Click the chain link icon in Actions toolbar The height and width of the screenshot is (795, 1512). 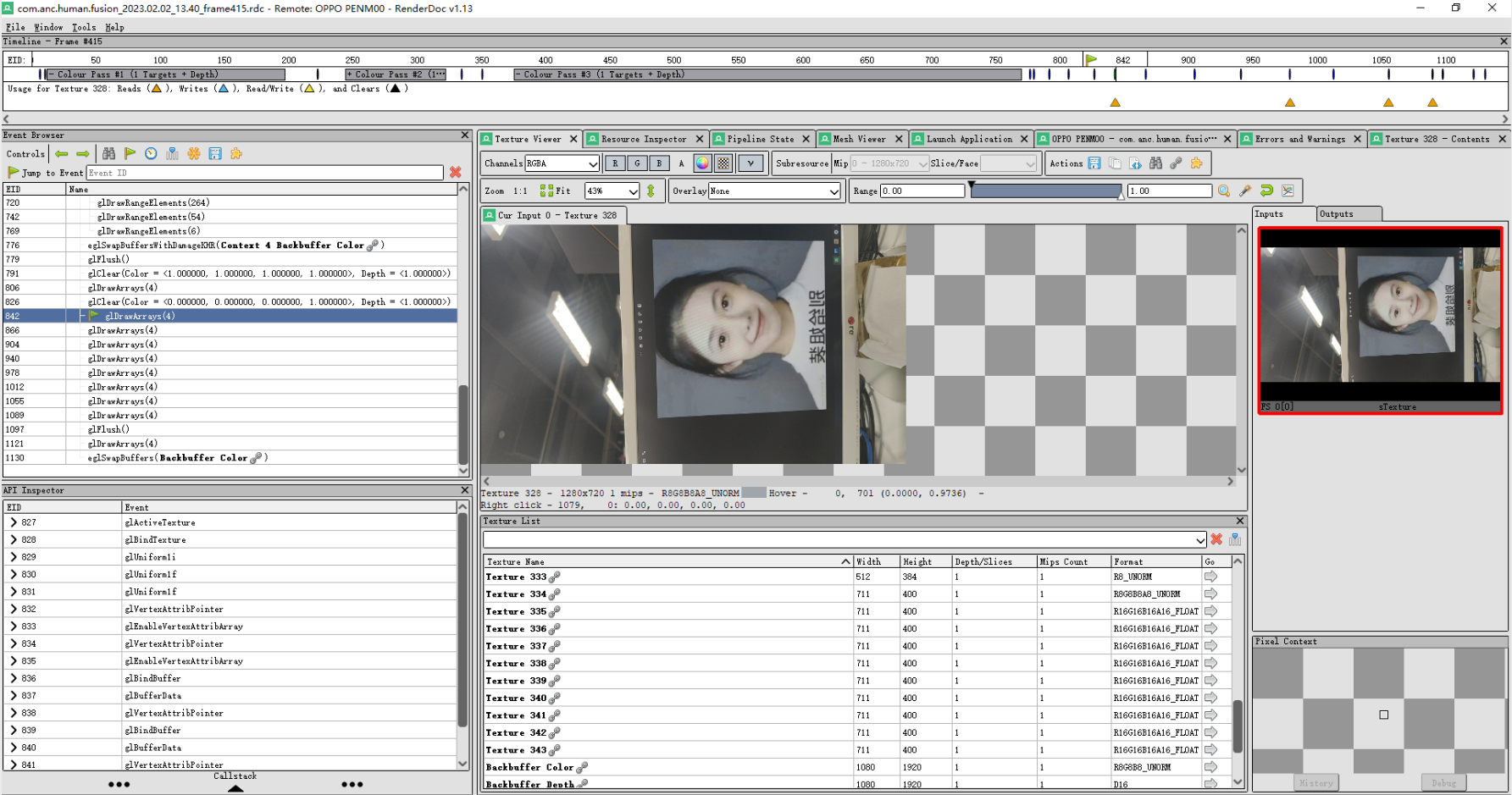point(1176,163)
